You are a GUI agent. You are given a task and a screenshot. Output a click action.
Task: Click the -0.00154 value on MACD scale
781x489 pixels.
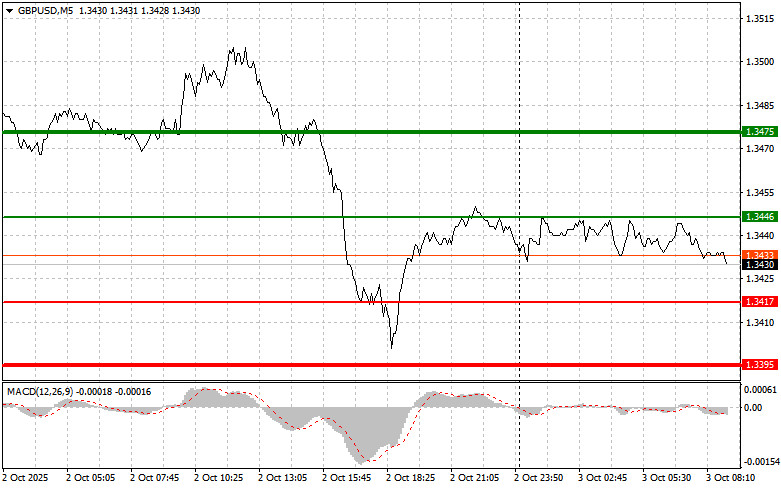click(x=759, y=462)
